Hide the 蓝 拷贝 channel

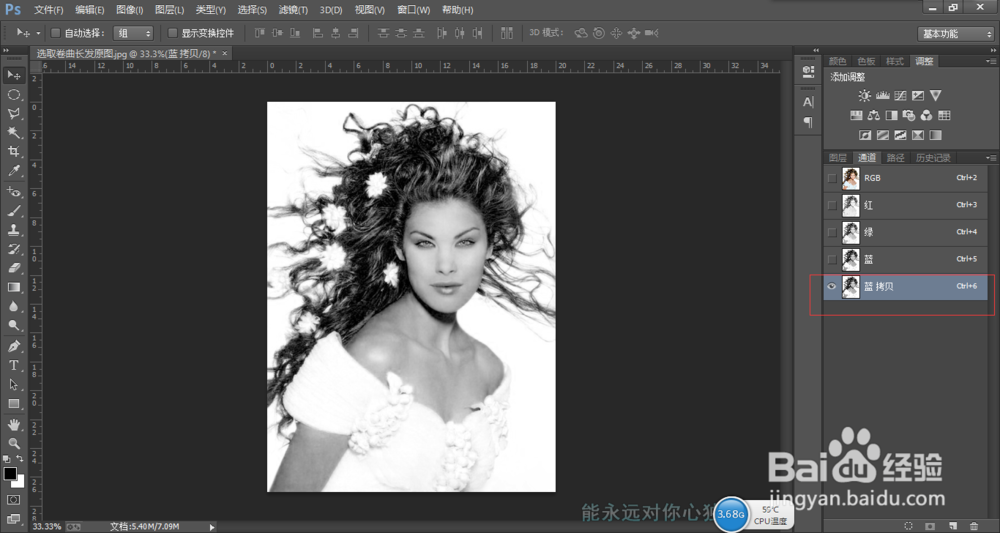point(832,286)
